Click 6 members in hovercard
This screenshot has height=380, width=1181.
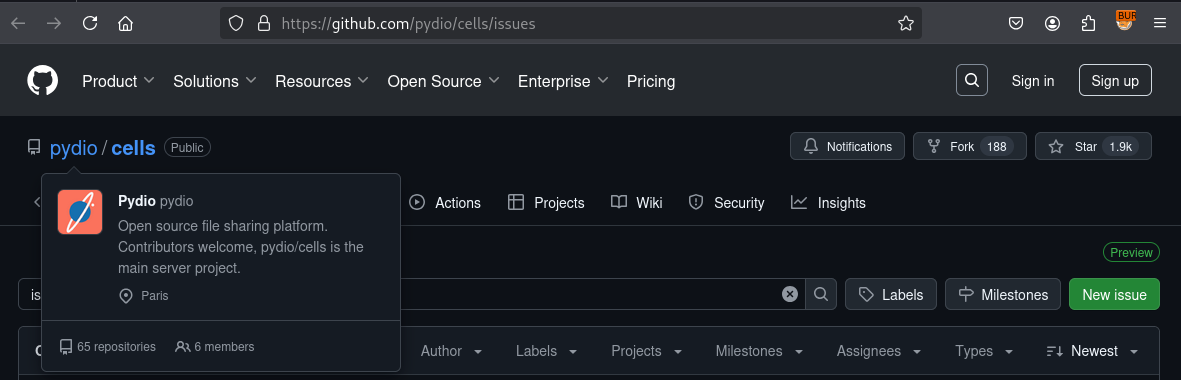(215, 347)
